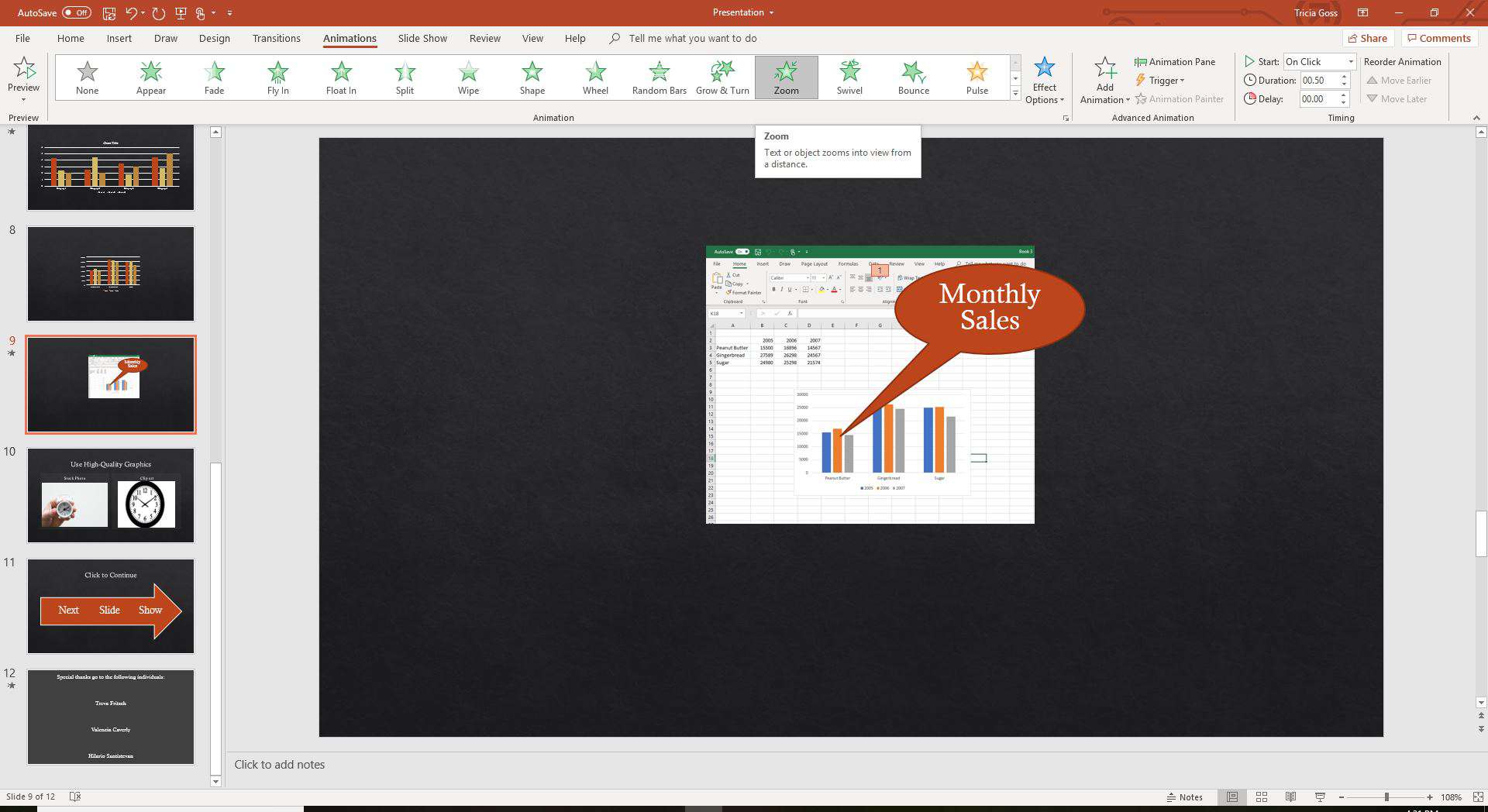
Task: Collapse the ribbon chevron
Action: point(1476,118)
